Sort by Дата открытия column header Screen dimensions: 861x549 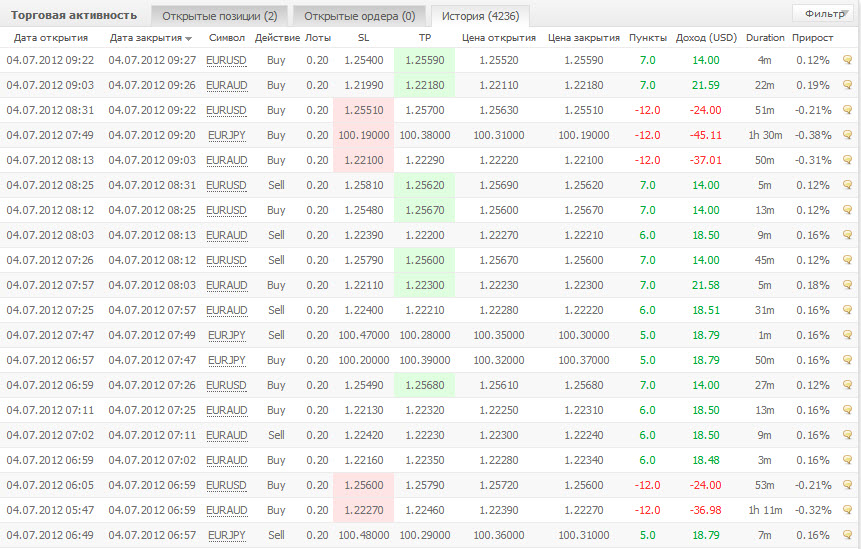coord(51,38)
